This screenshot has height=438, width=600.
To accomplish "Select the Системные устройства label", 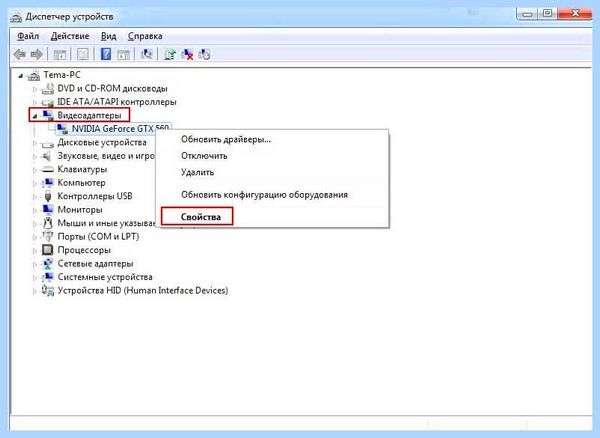I will tap(105, 277).
